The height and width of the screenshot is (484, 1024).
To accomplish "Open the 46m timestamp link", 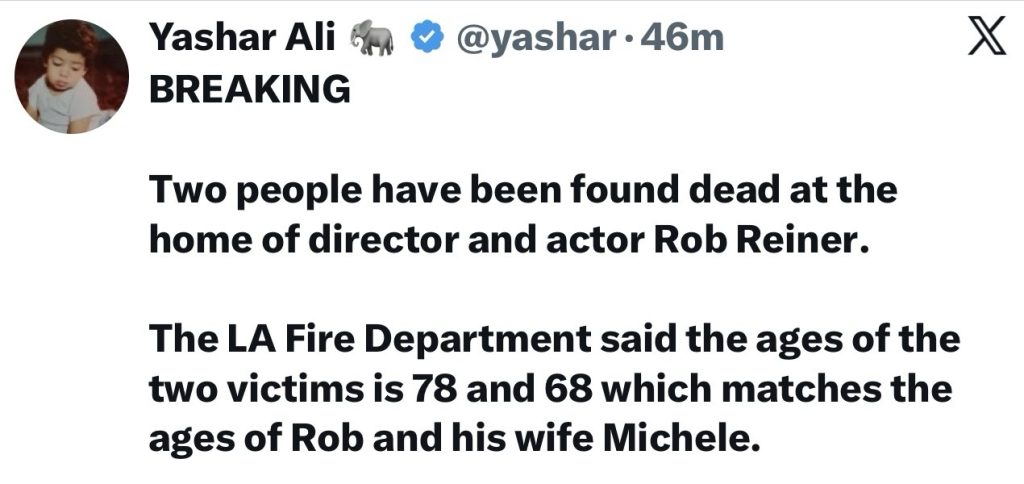I will [686, 38].
